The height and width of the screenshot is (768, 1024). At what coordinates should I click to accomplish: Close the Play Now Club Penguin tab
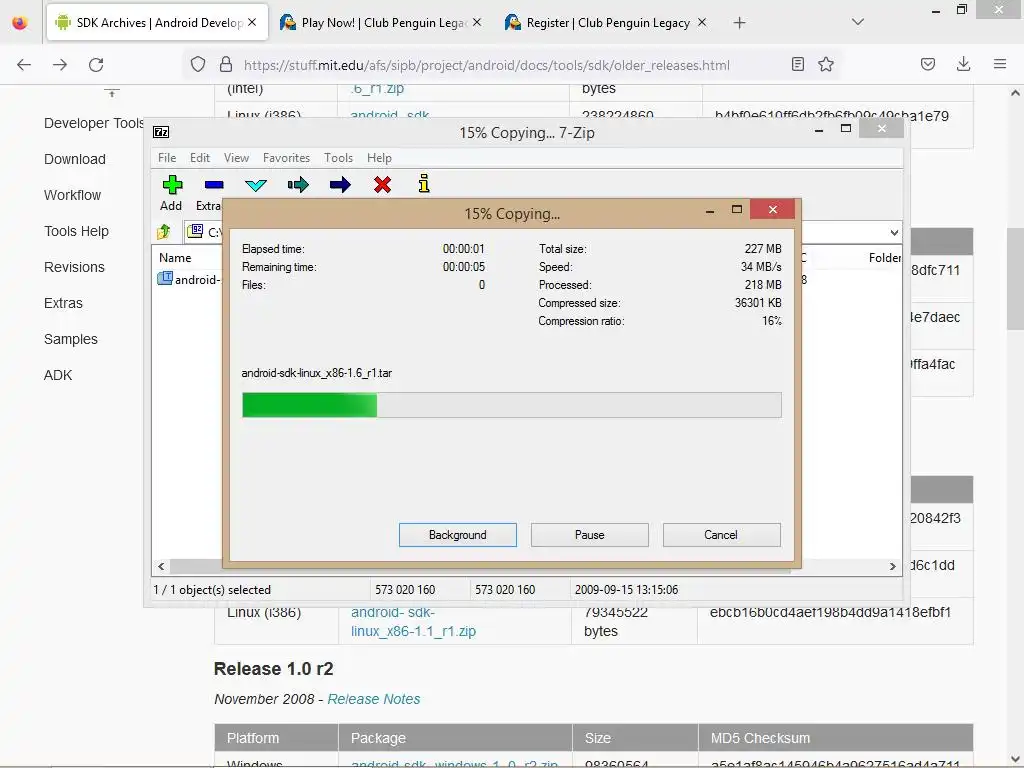point(477,22)
